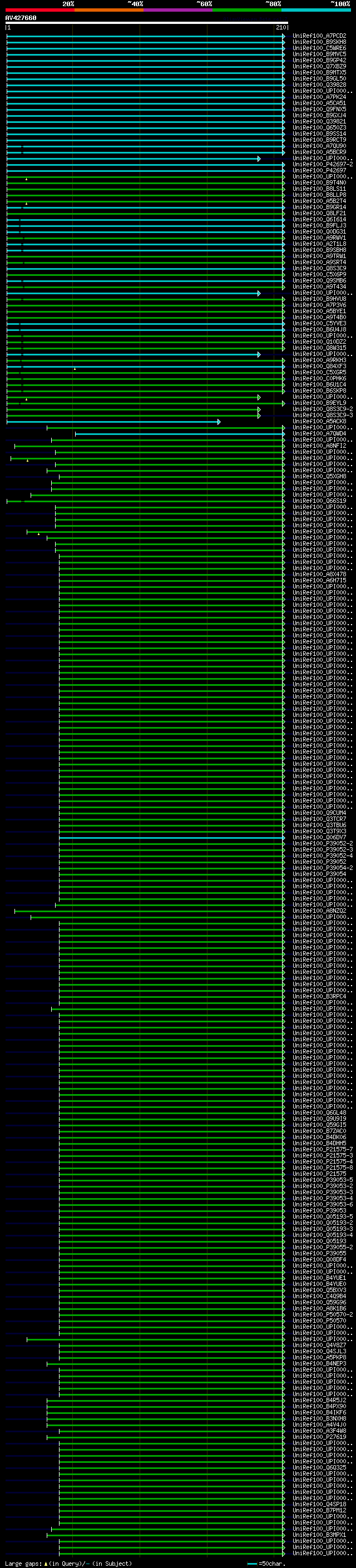Screen dimensions: 356x1568
Task: Select UniRef100_B9EYL9 label
Action: coord(319,403)
